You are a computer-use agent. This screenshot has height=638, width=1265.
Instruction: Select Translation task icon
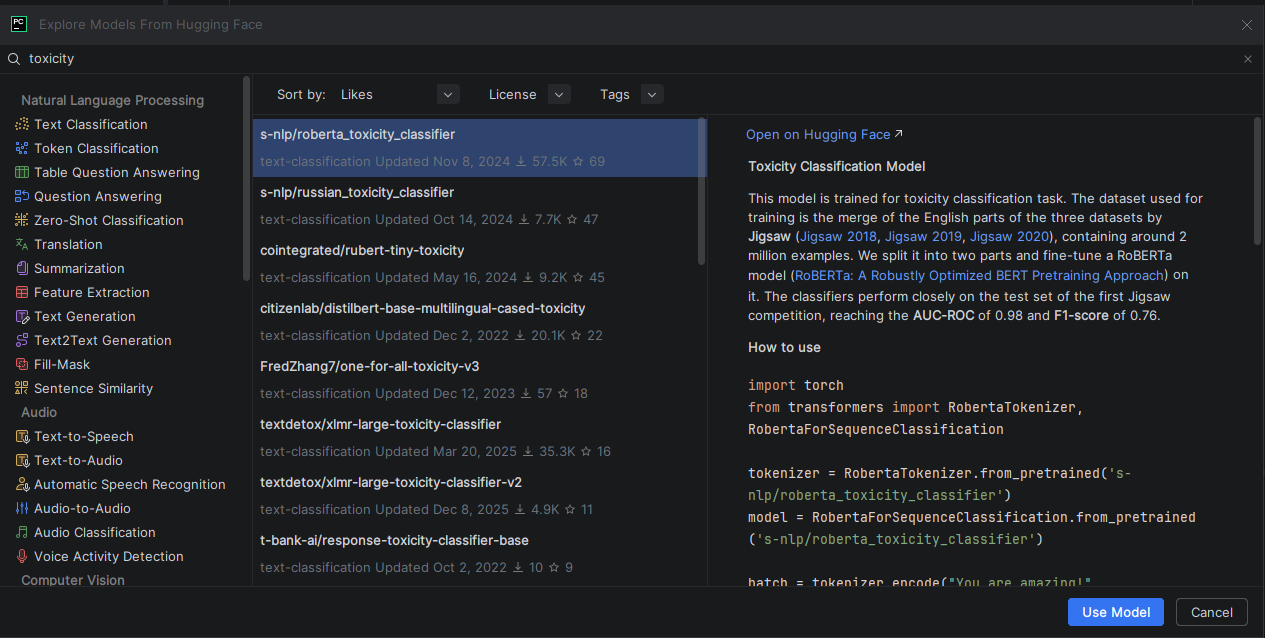(22, 244)
